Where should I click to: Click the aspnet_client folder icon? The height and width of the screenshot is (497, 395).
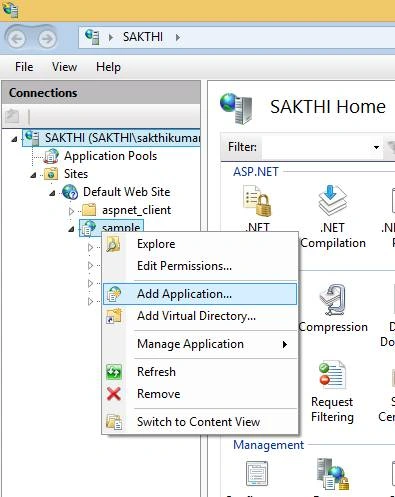pyautogui.click(x=89, y=210)
